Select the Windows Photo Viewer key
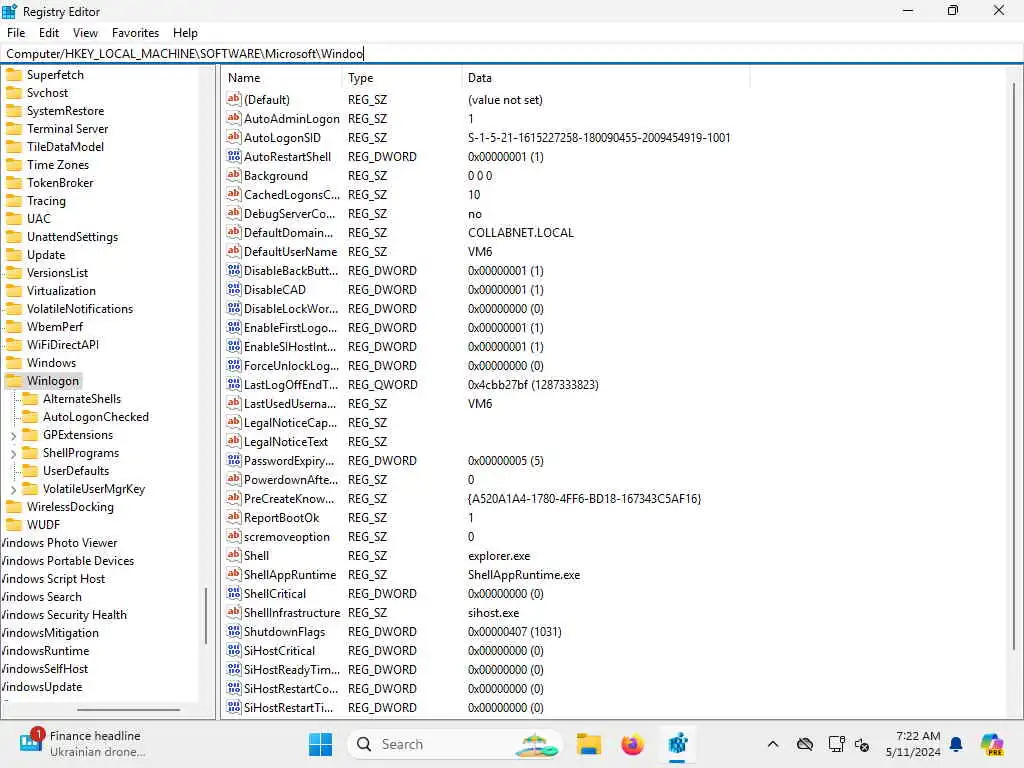The image size is (1024, 768). (59, 543)
